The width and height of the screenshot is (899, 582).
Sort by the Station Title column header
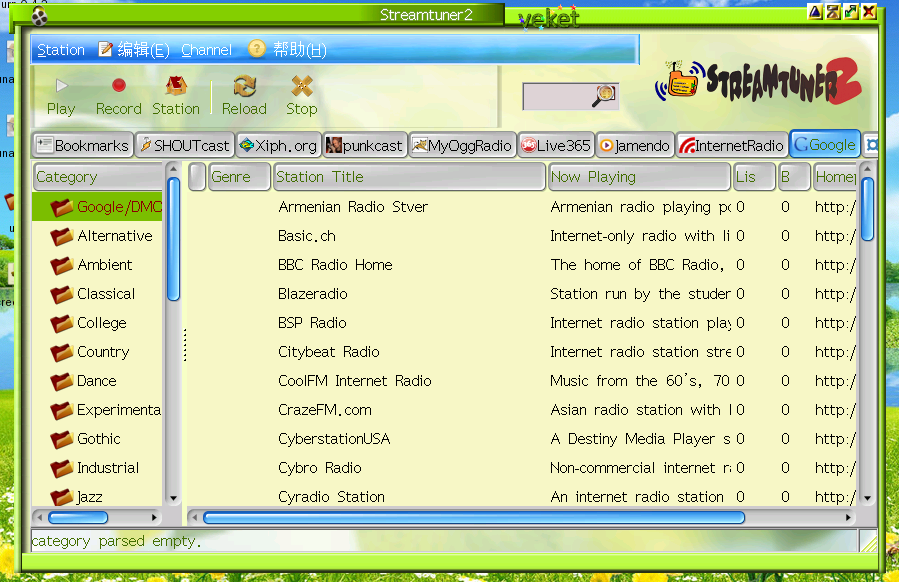tap(409, 177)
